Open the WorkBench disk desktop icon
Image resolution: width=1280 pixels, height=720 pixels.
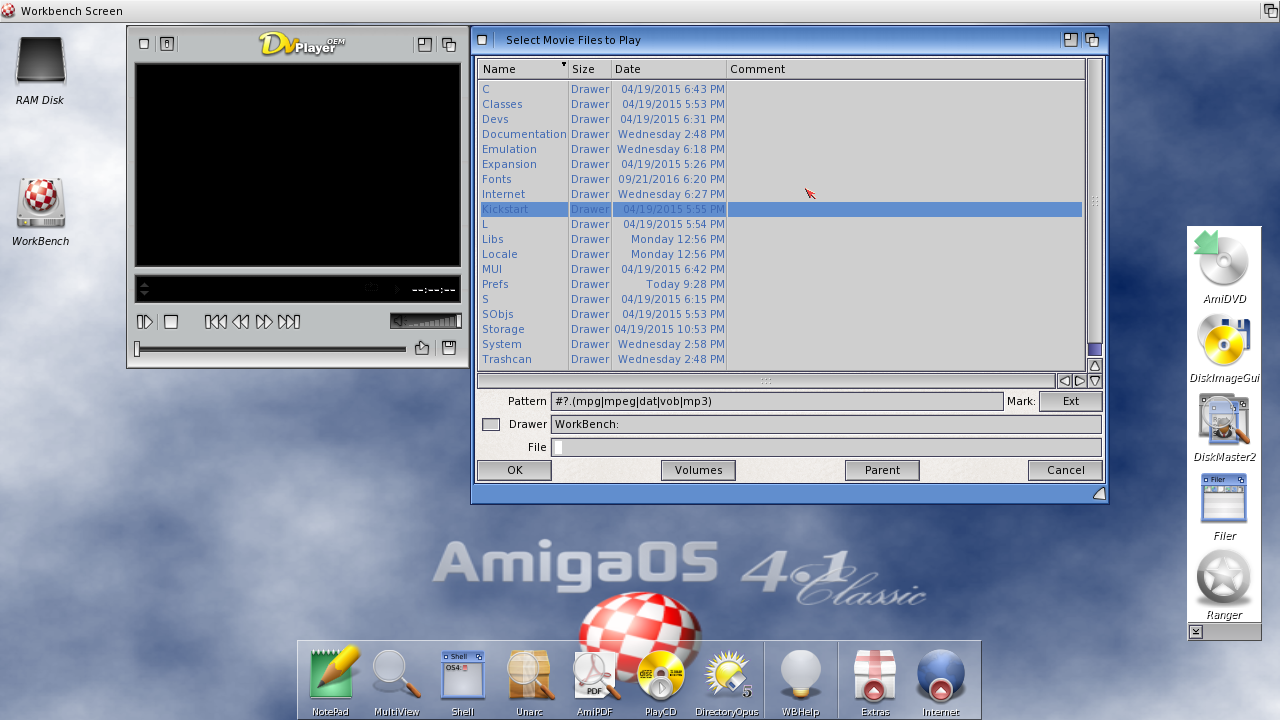point(40,212)
